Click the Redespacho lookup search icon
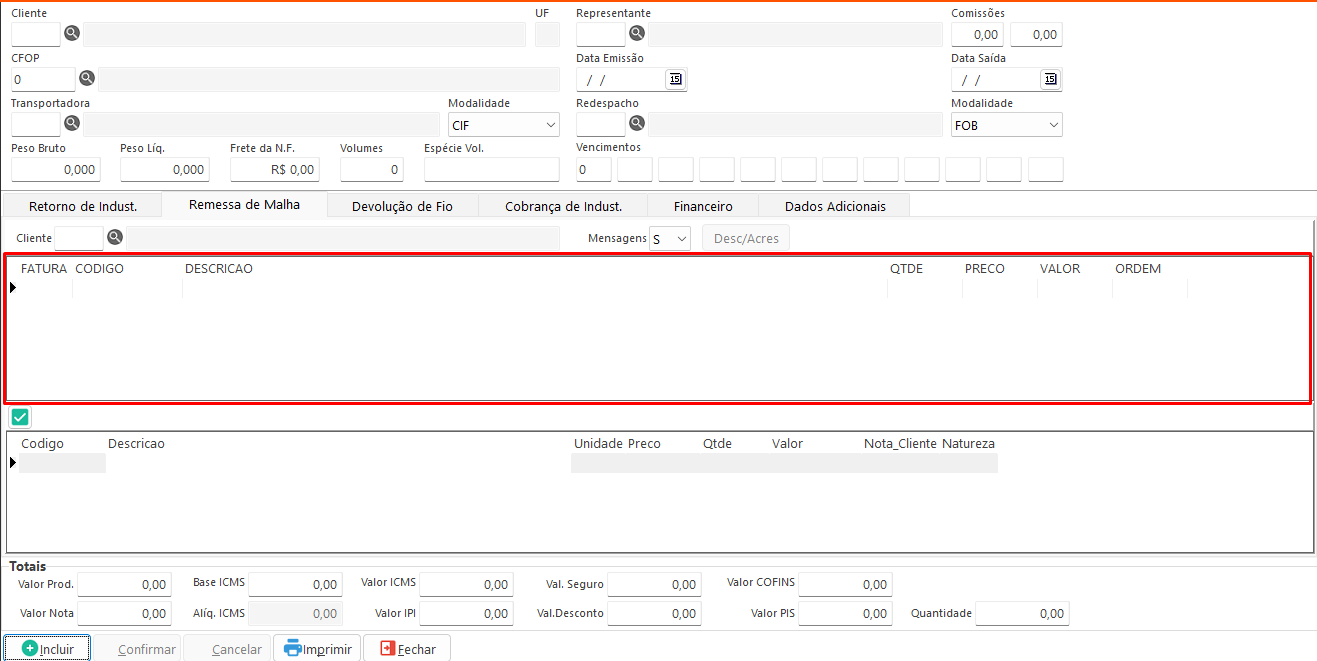 637,124
